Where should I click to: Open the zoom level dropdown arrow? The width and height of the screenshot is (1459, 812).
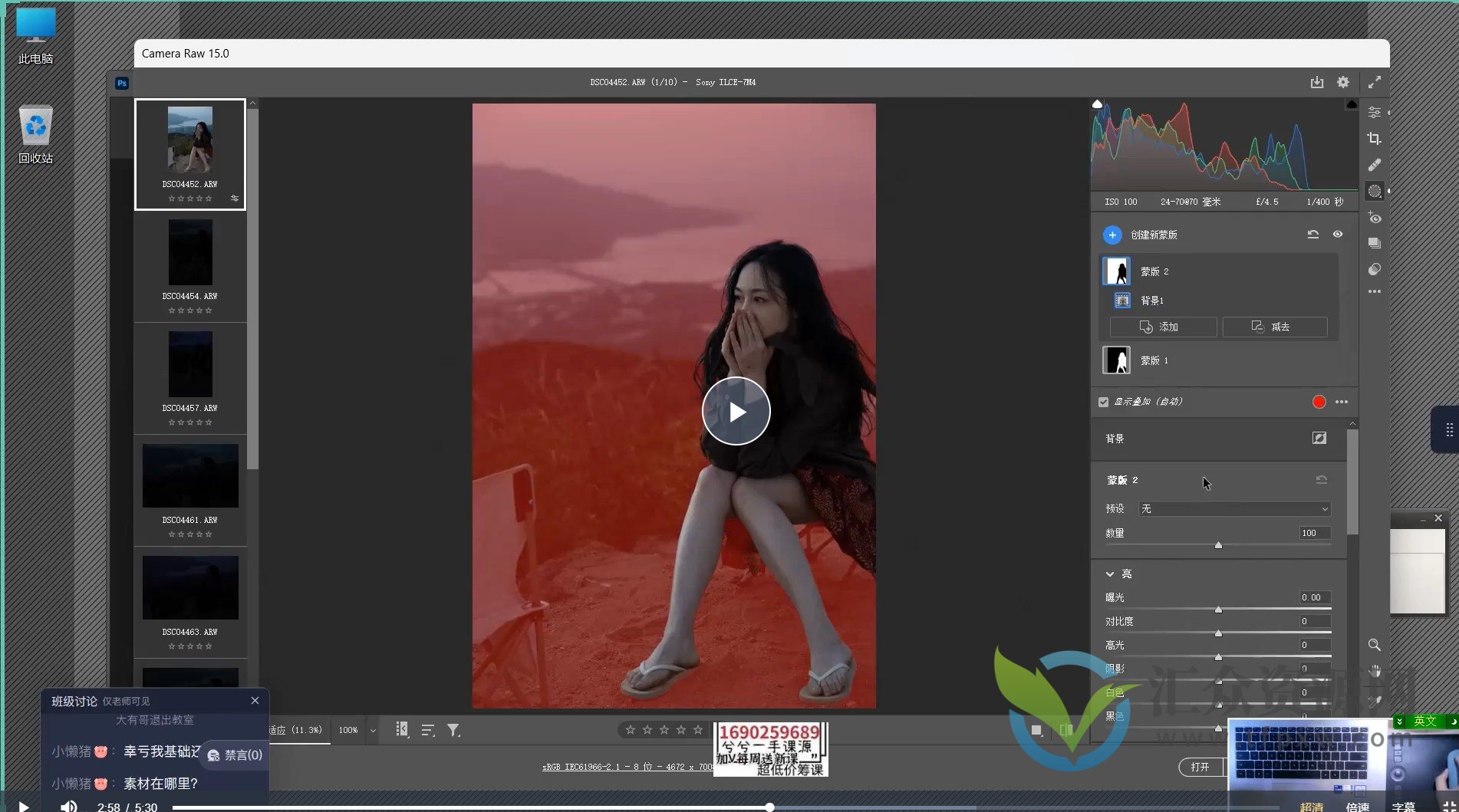click(x=373, y=730)
